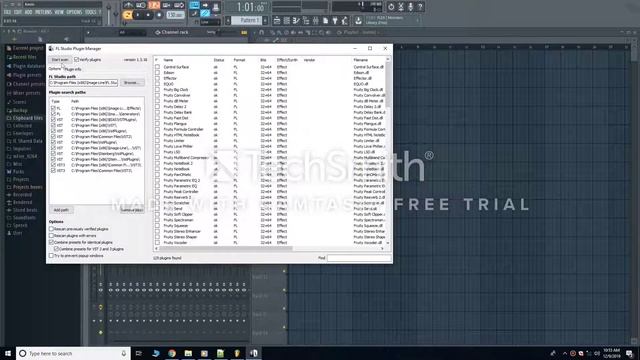This screenshot has width=640, height=360.
Task: Sort plugin list by Status column header
Action: click(219, 60)
